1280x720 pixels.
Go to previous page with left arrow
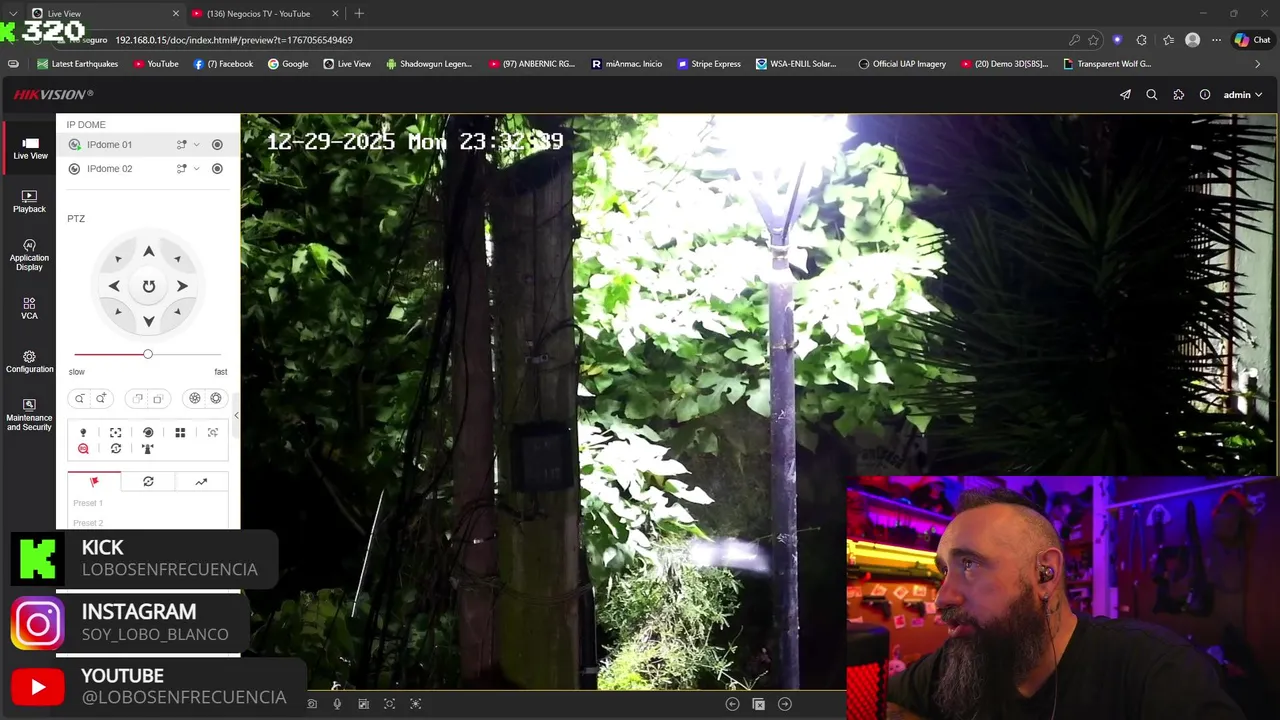(732, 704)
